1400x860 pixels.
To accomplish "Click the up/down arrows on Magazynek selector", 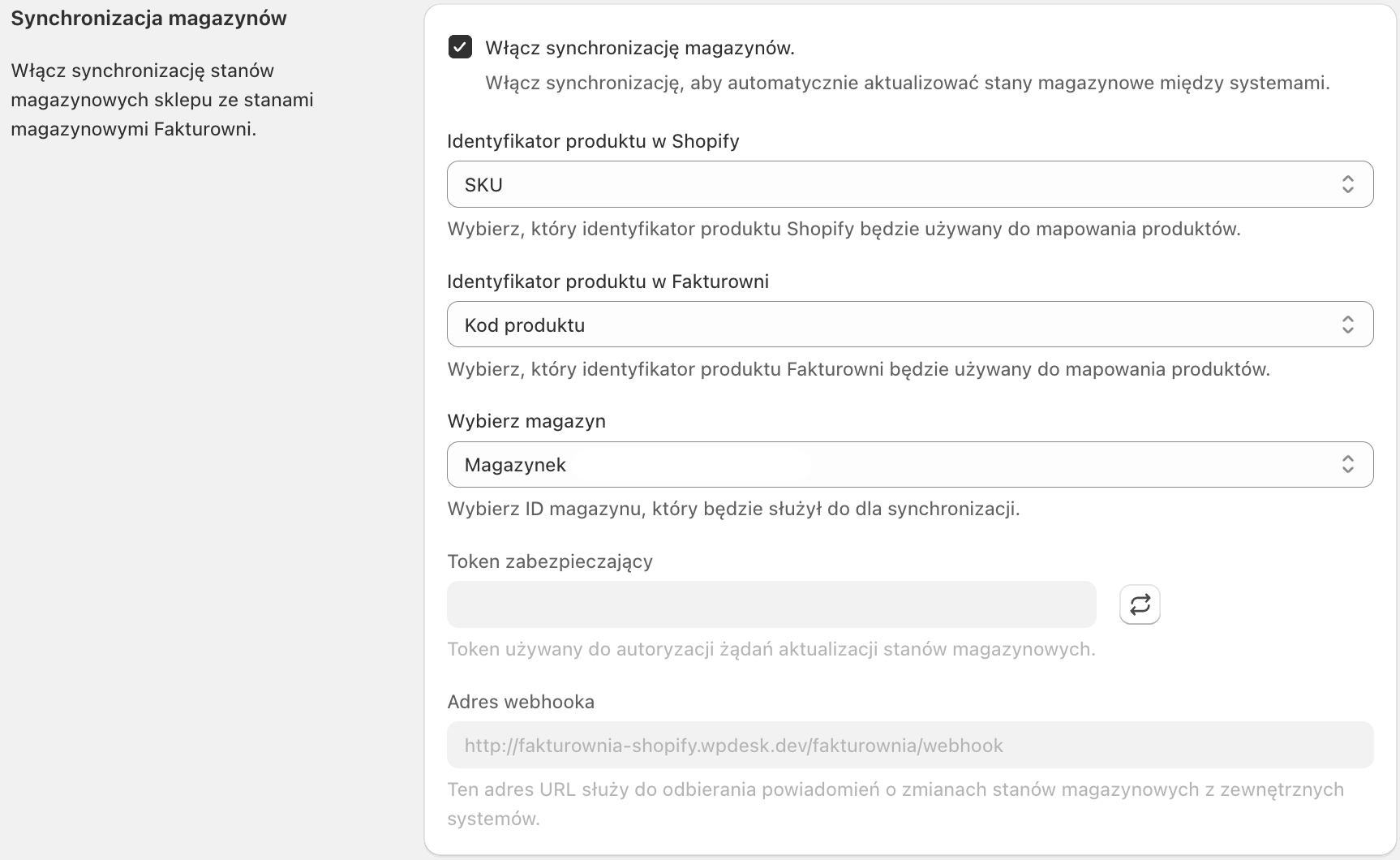I will click(x=1347, y=464).
